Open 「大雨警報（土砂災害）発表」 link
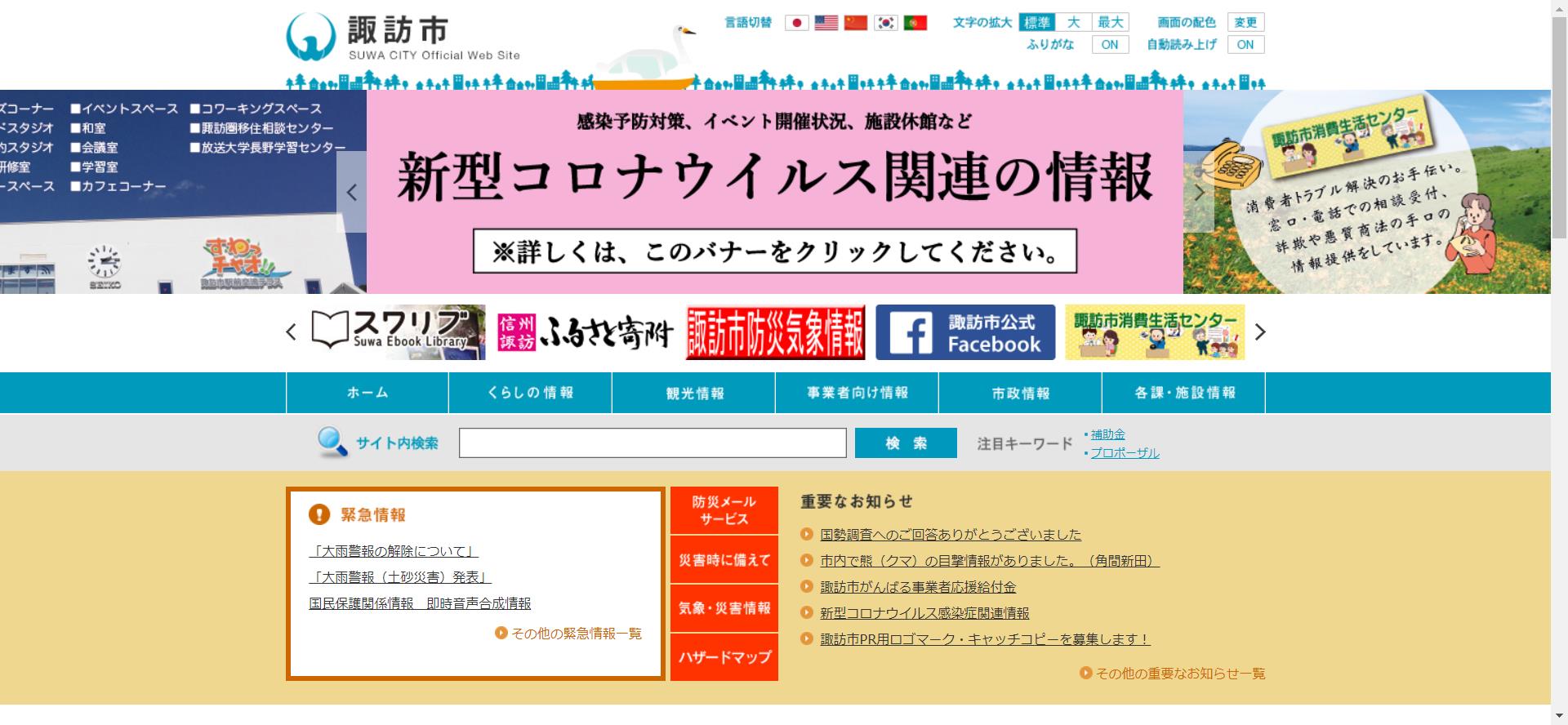The image size is (1568, 725). [400, 577]
